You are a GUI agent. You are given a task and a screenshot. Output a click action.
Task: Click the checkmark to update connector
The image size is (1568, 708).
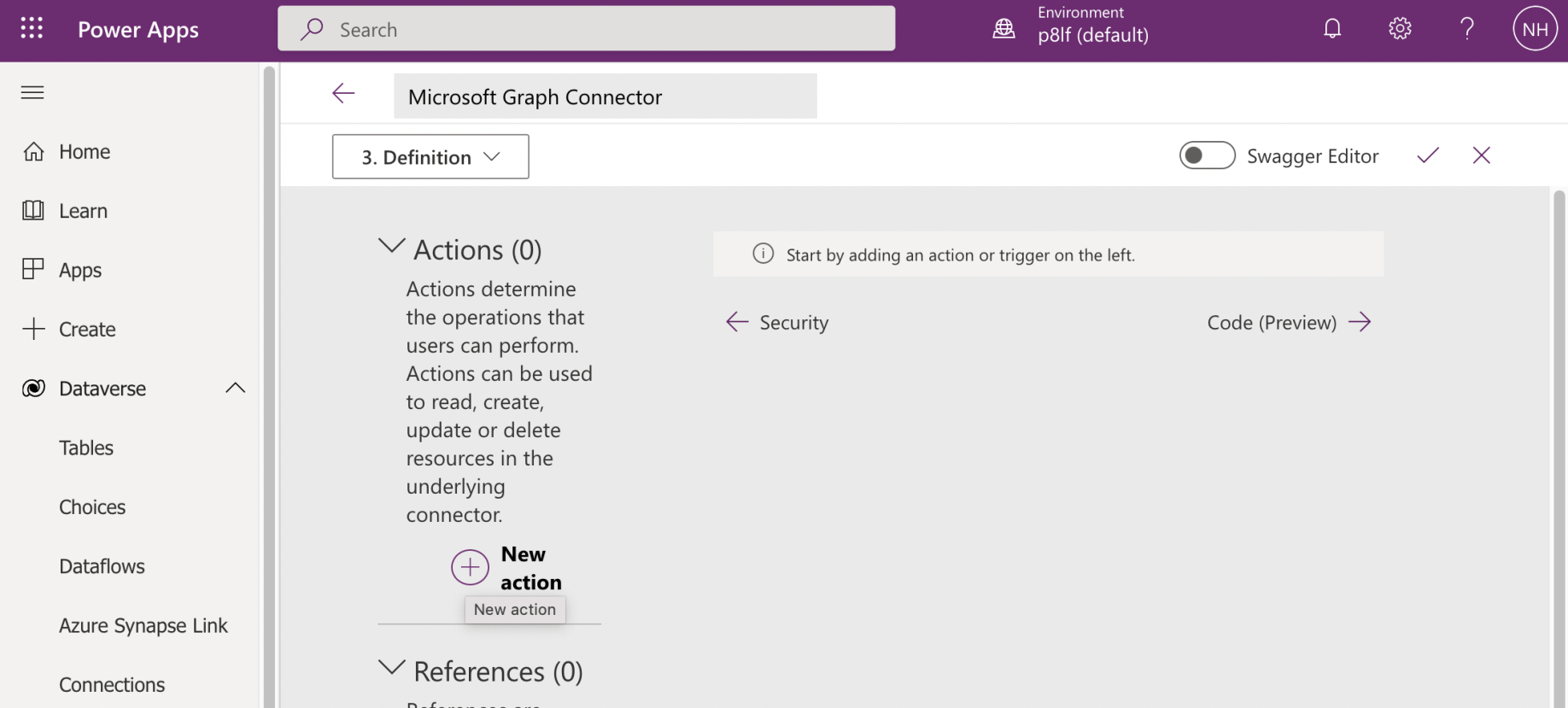pos(1428,155)
